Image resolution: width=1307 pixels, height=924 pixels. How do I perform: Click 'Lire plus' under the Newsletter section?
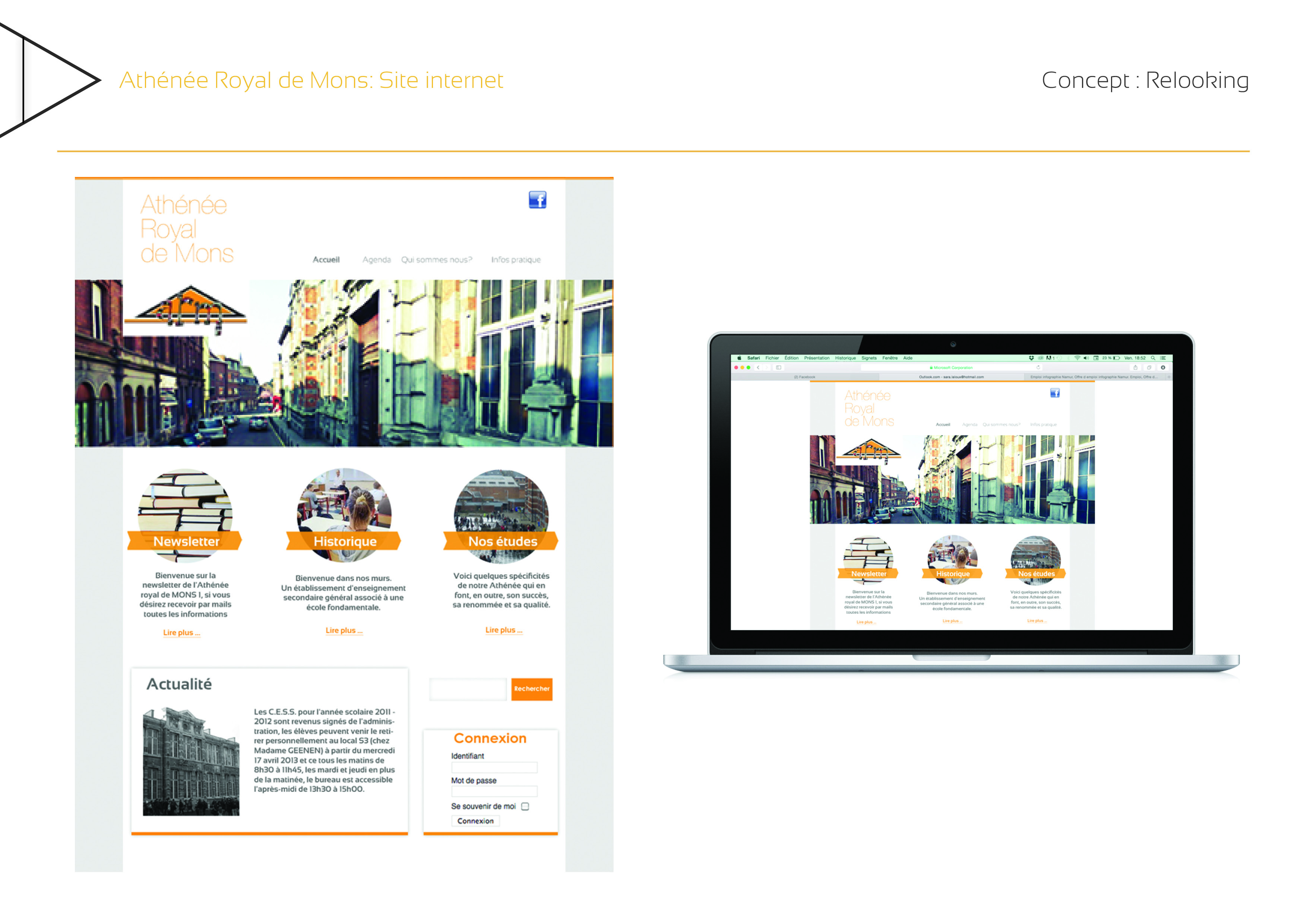click(181, 633)
